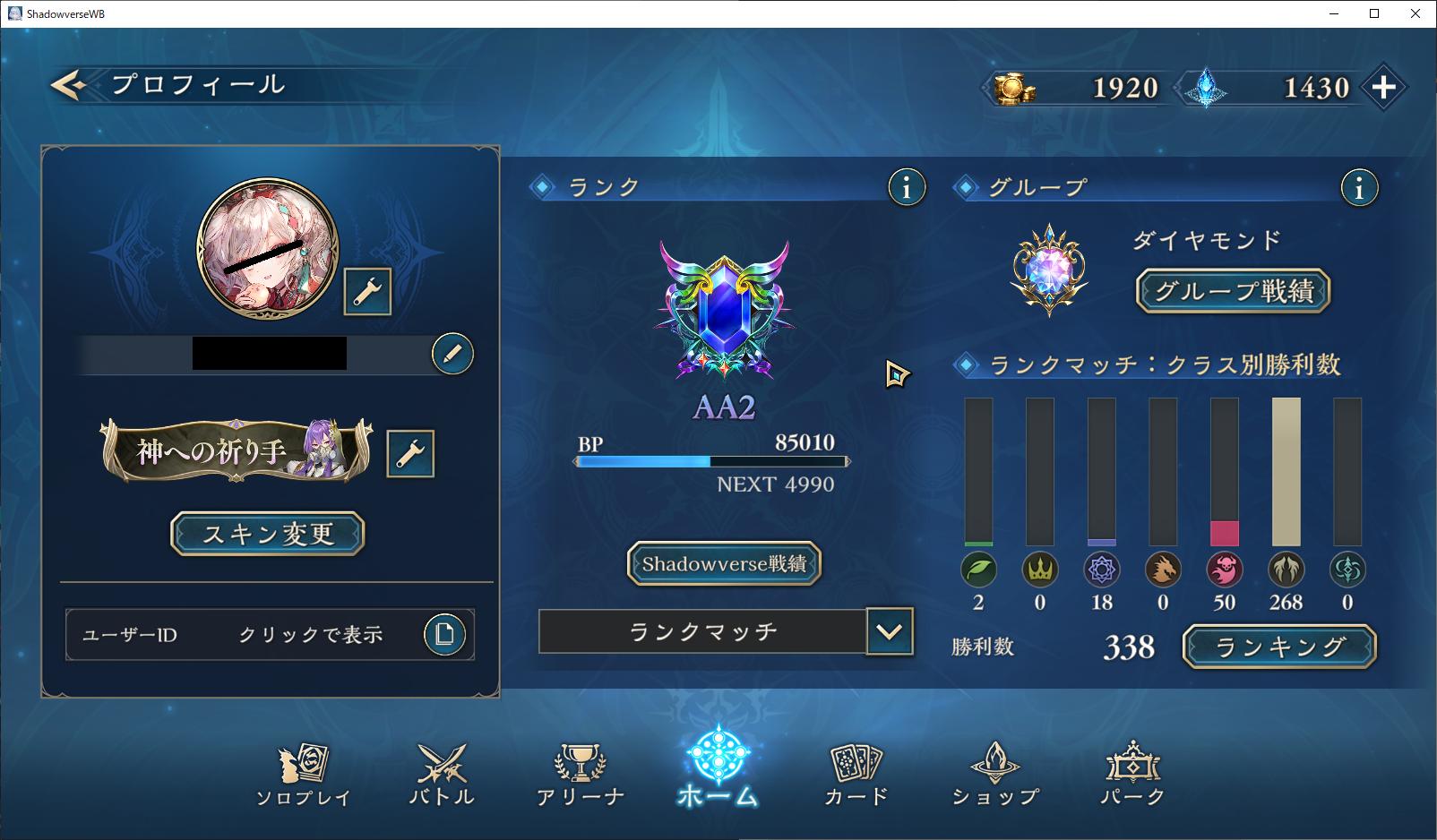
Task: Open the グループ info icon
Action: click(1359, 188)
